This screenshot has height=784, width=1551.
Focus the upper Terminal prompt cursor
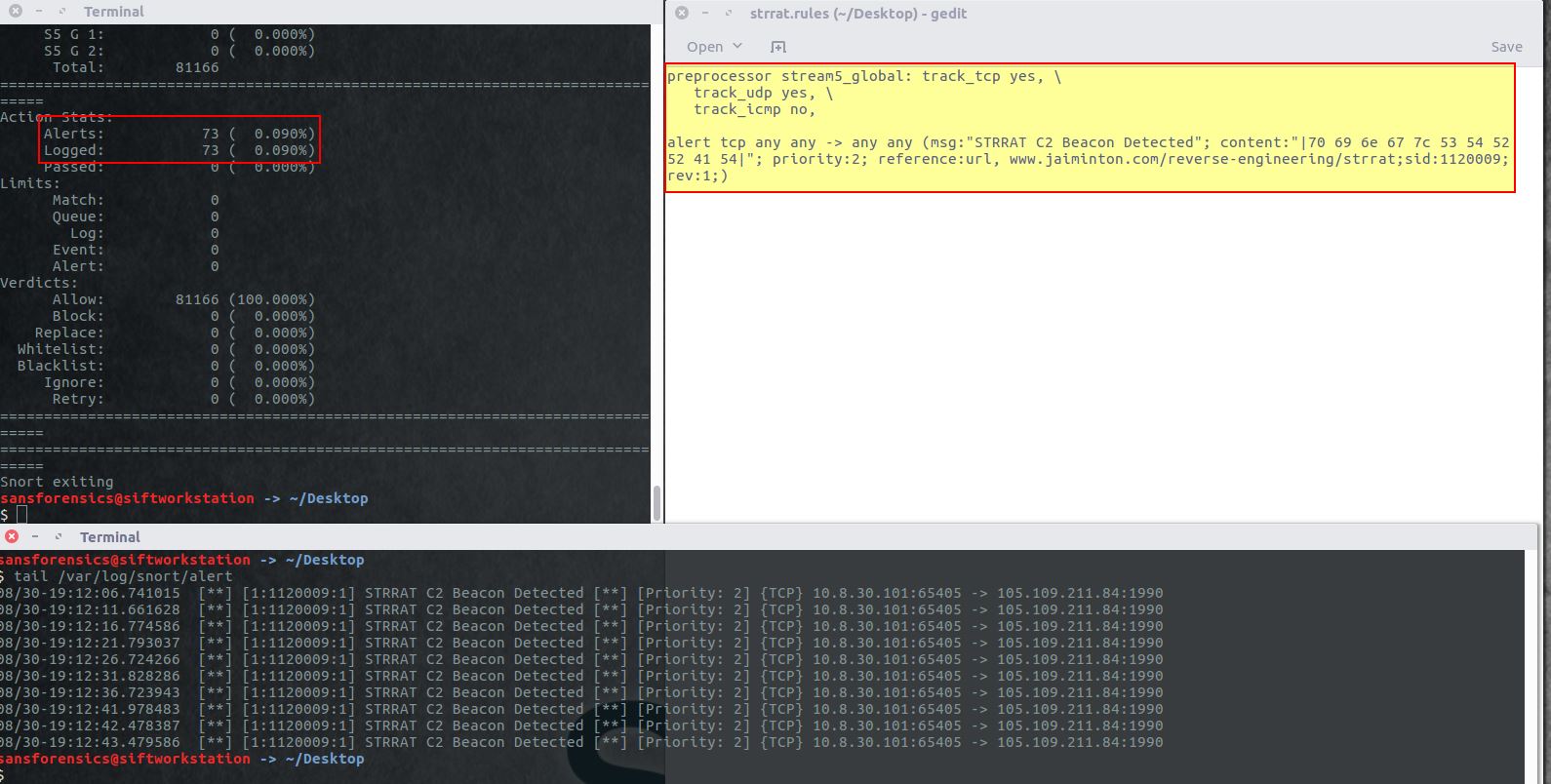point(21,514)
